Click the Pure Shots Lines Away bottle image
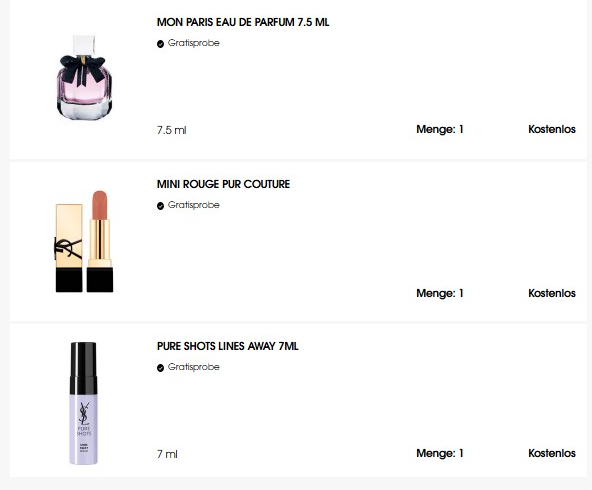Viewport: 592px width, 490px height. point(83,403)
